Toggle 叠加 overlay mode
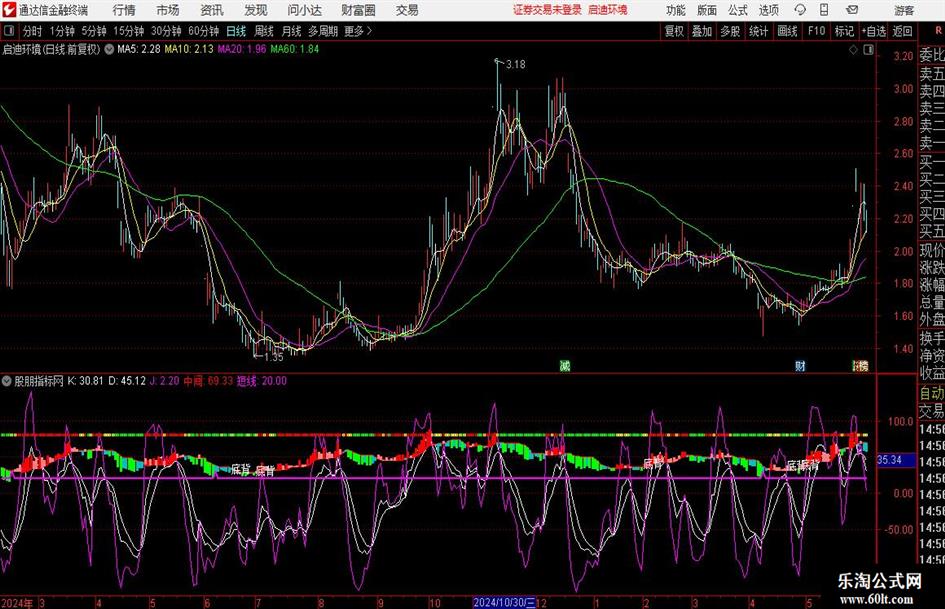The width and height of the screenshot is (945, 609). tap(702, 31)
